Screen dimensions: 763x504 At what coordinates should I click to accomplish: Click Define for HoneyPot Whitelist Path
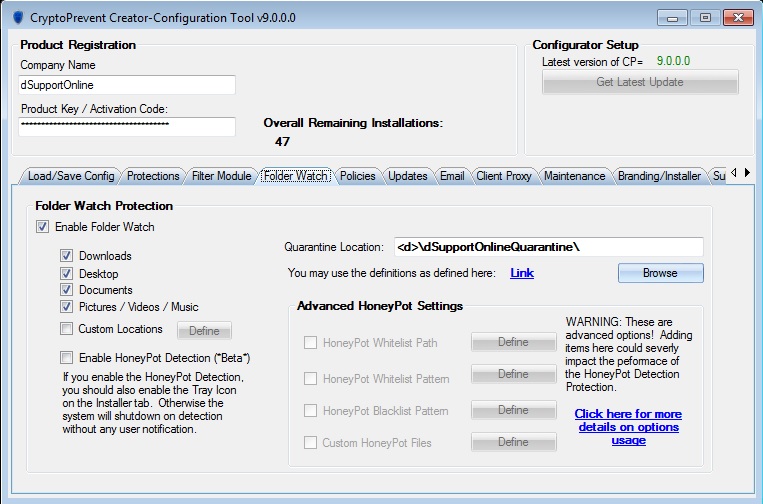[513, 342]
